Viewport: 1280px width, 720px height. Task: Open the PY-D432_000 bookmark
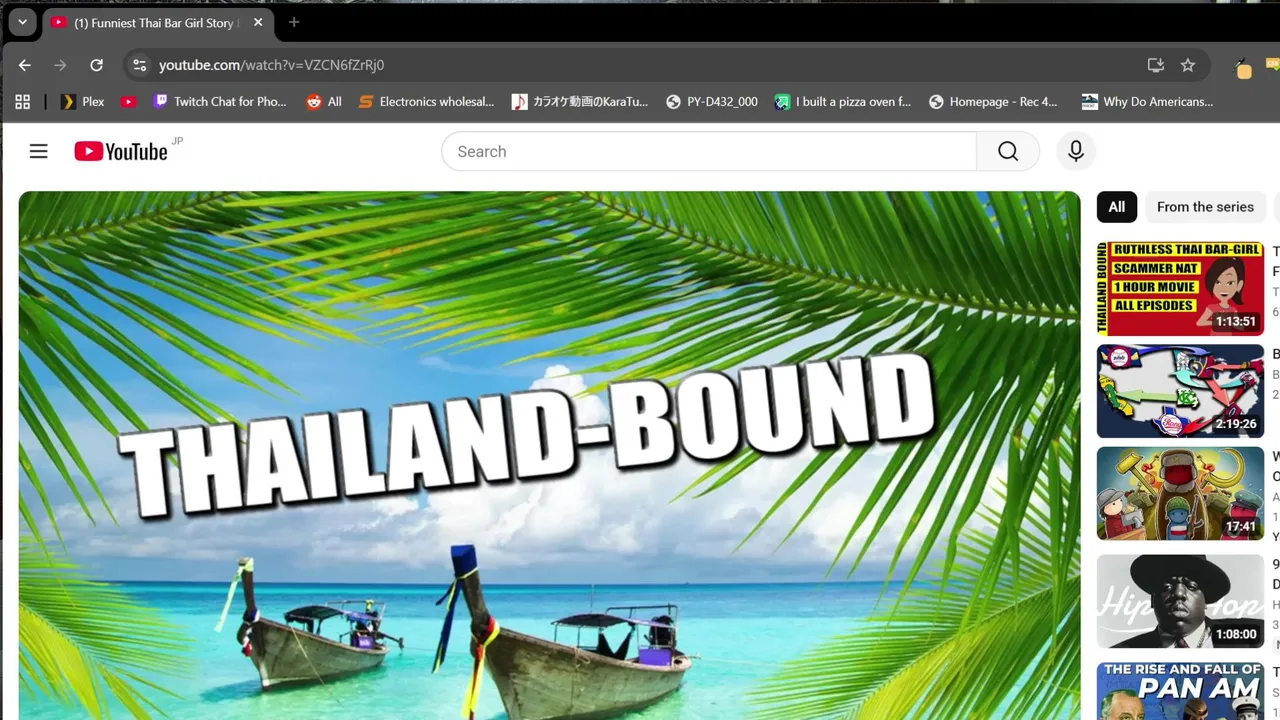click(x=712, y=101)
